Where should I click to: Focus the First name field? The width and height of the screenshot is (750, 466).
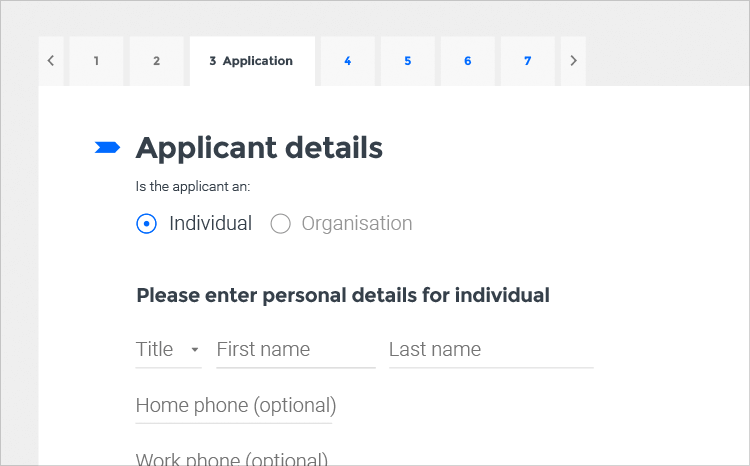[295, 350]
